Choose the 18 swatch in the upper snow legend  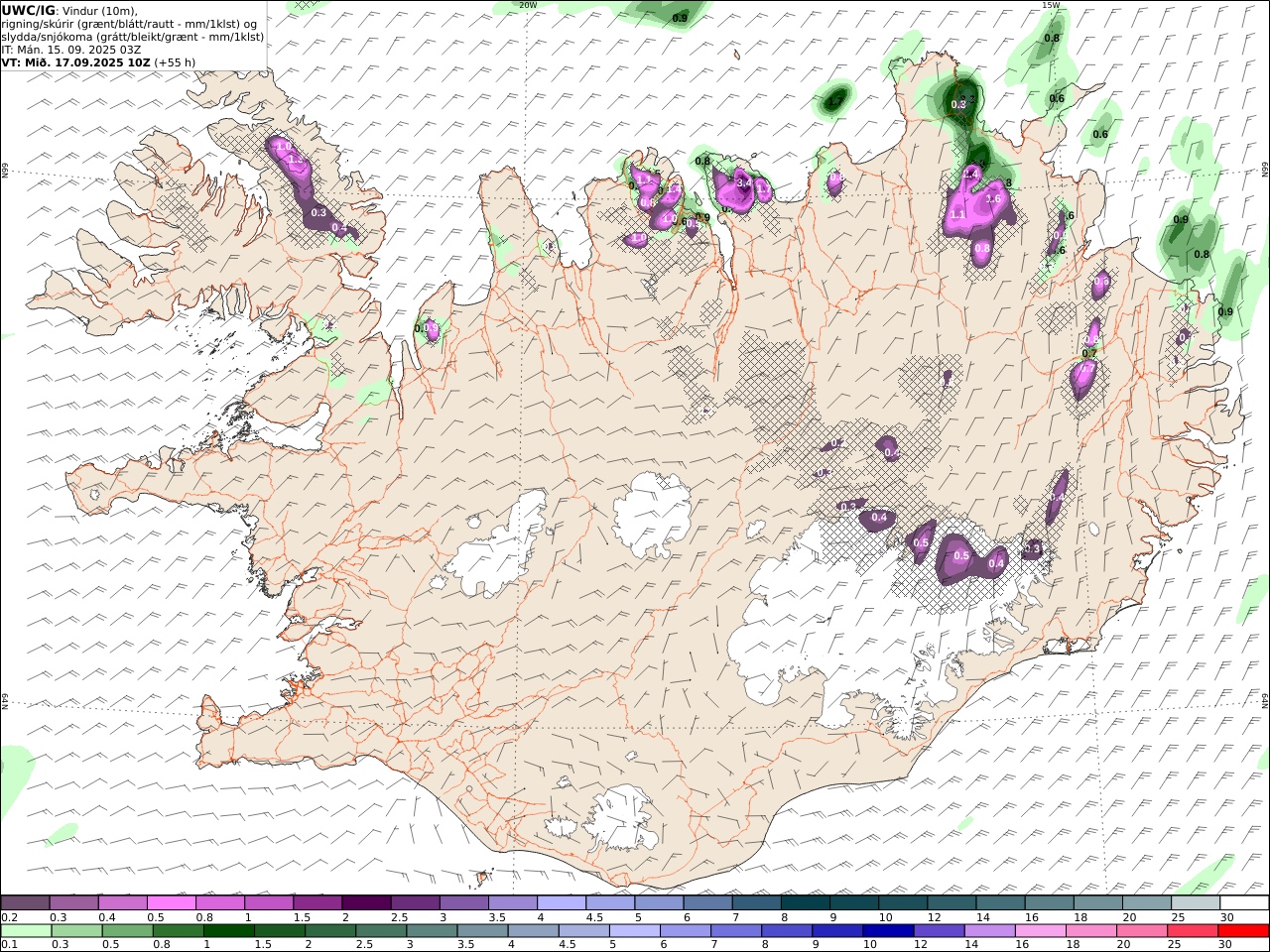tap(1097, 902)
